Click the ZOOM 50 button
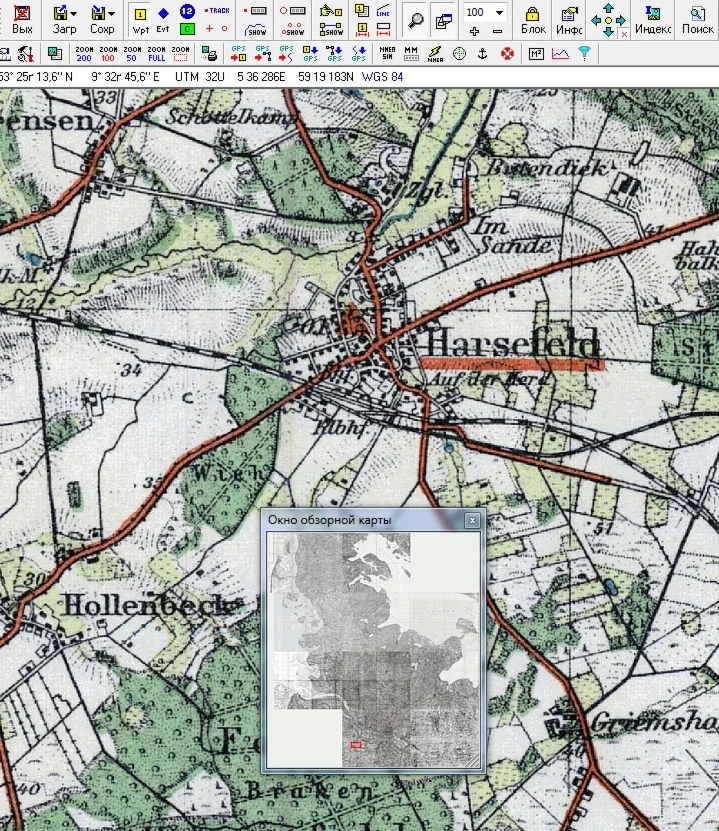Screen dimensions: 719x831 [132, 54]
